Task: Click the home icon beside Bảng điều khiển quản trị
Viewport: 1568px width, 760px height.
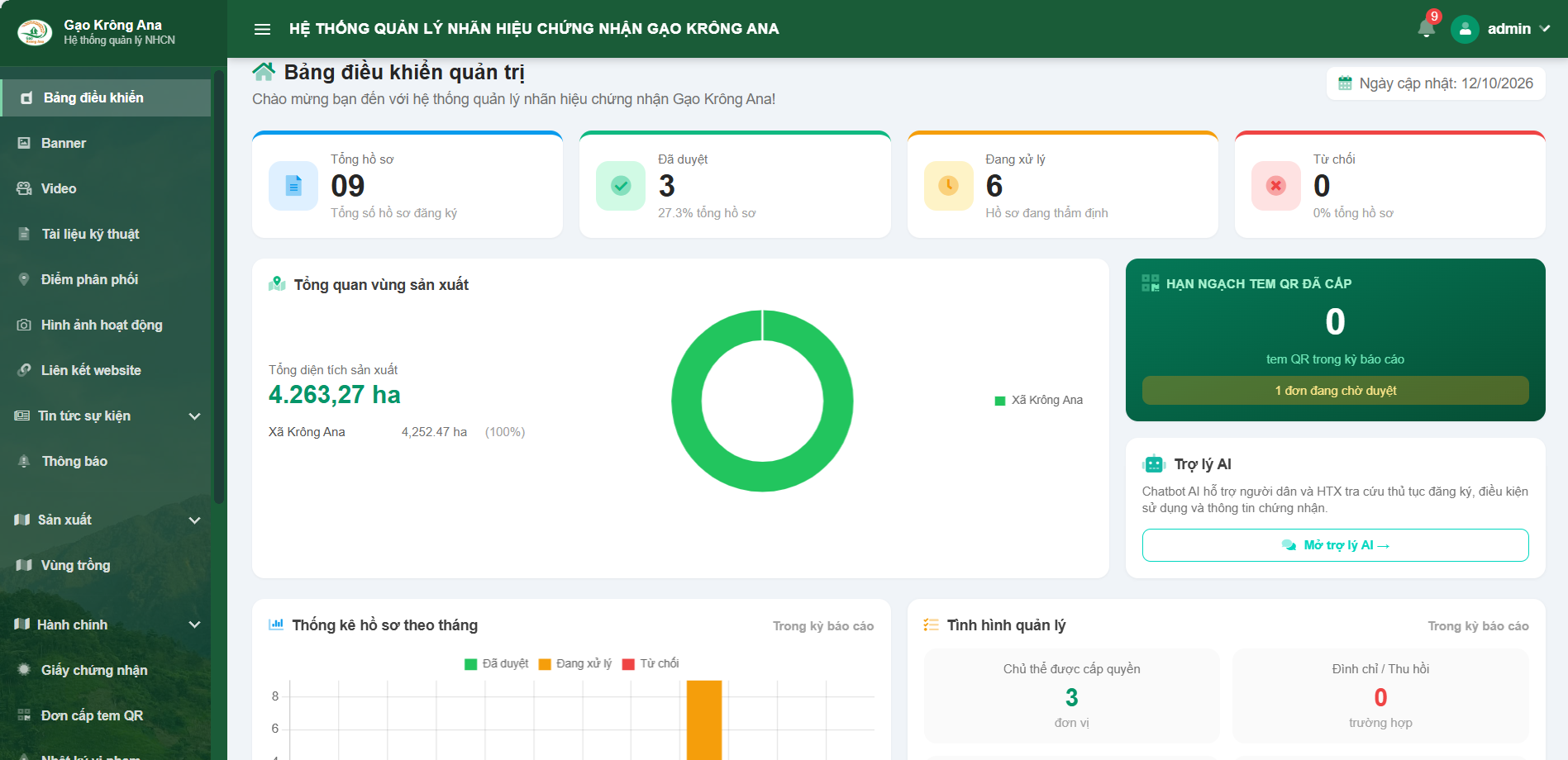Action: [264, 72]
